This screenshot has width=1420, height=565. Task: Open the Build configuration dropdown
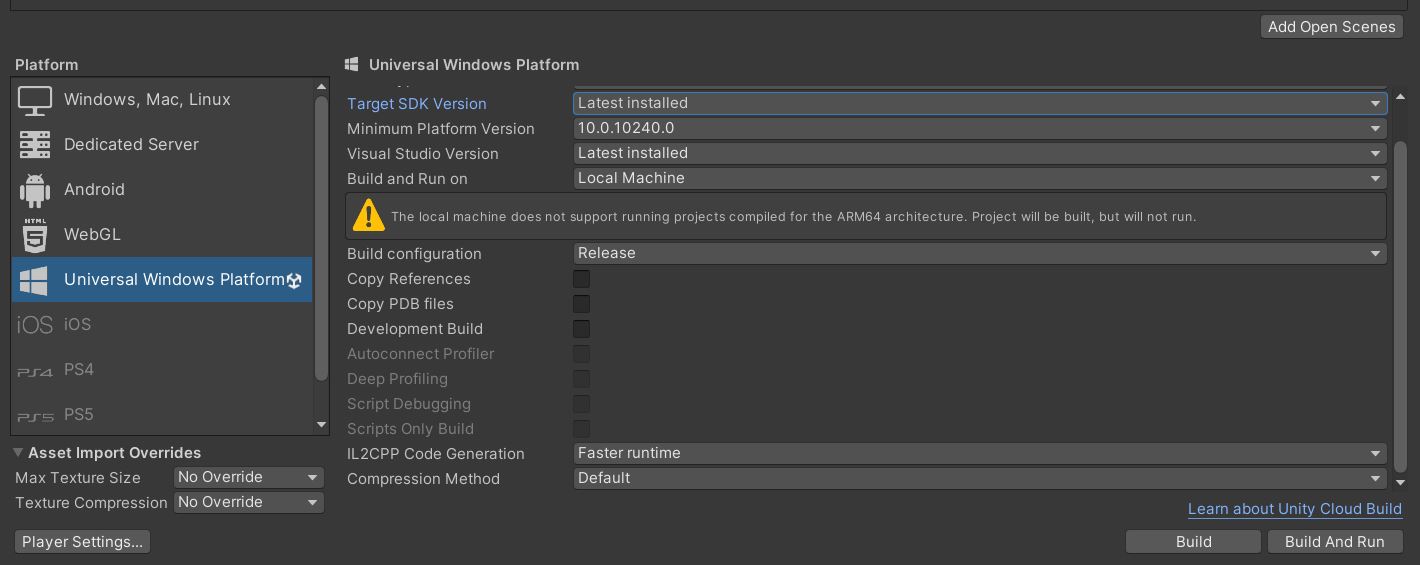tap(979, 254)
